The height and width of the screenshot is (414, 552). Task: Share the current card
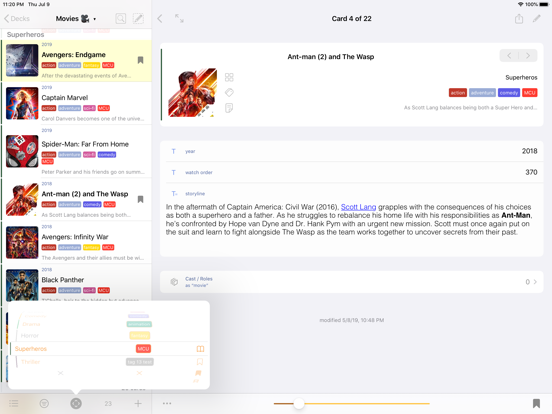519,19
